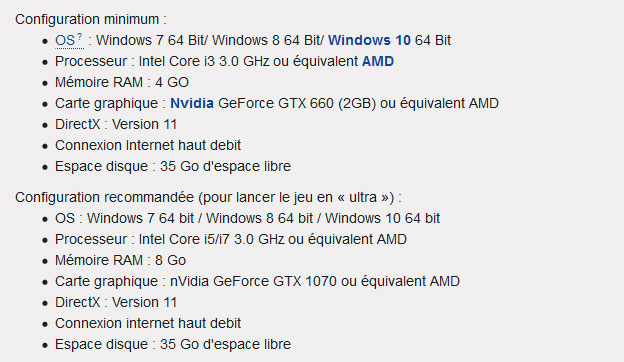Follow the bold Windows 10 link

369,40
